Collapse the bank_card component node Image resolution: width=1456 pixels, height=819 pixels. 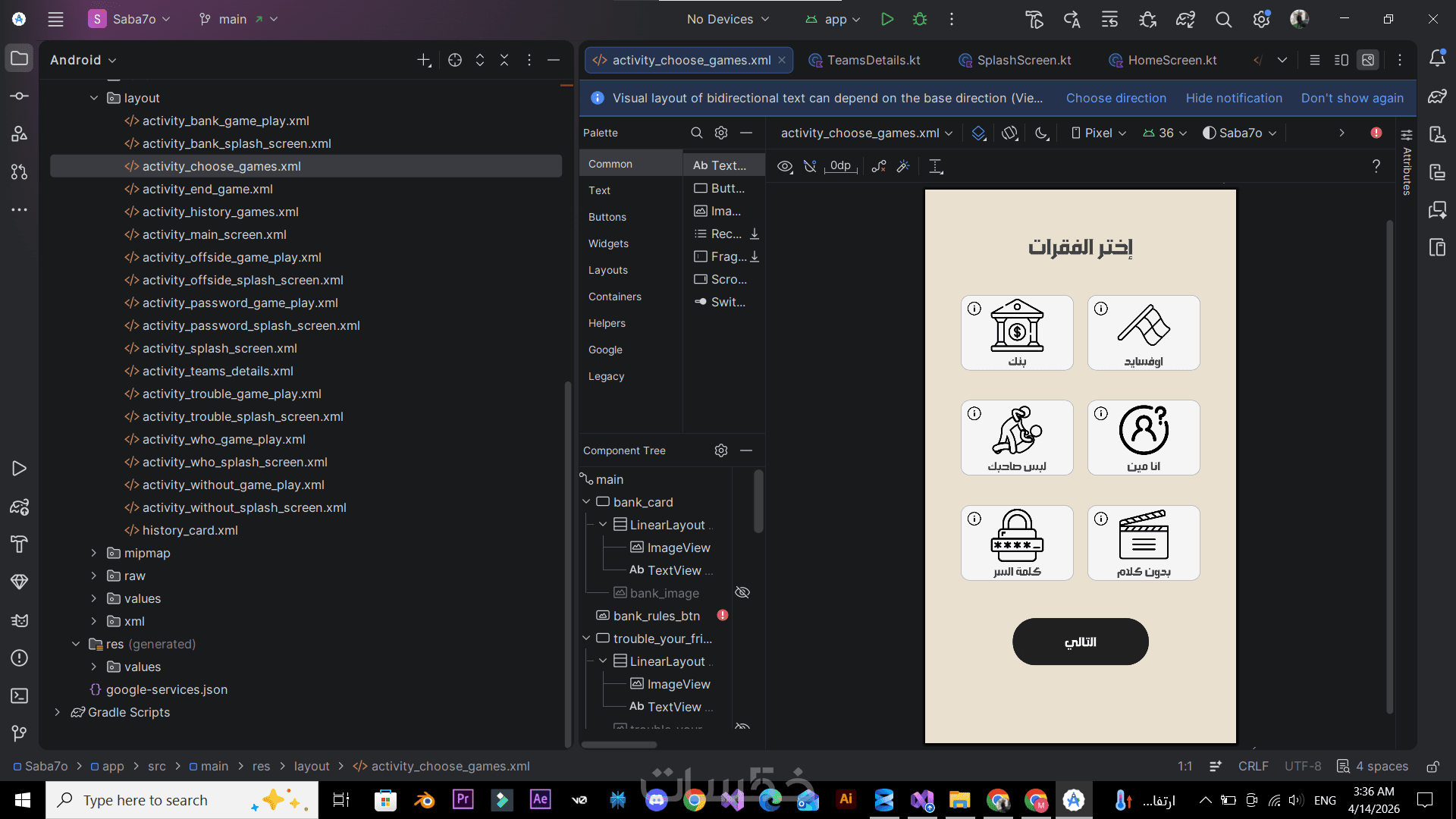tap(586, 501)
